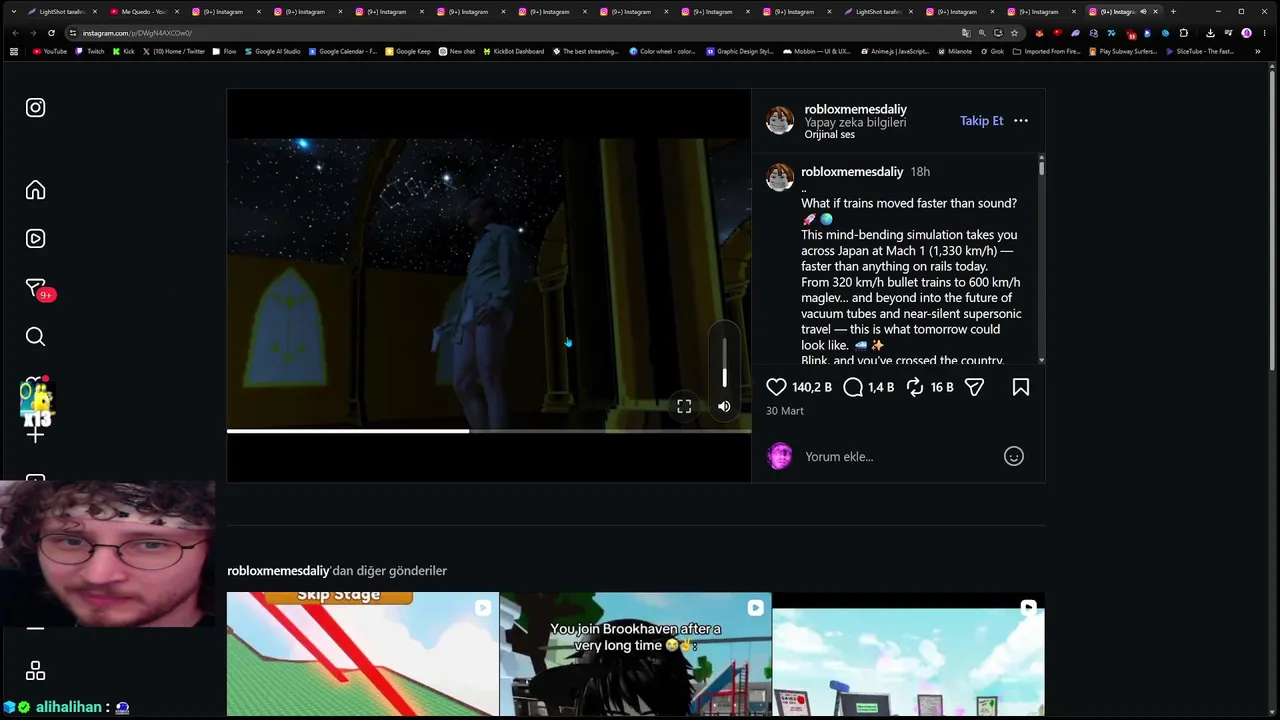Screen dimensions: 1280x720
Task: Open the Brookhaven reel thumbnail
Action: click(x=635, y=654)
